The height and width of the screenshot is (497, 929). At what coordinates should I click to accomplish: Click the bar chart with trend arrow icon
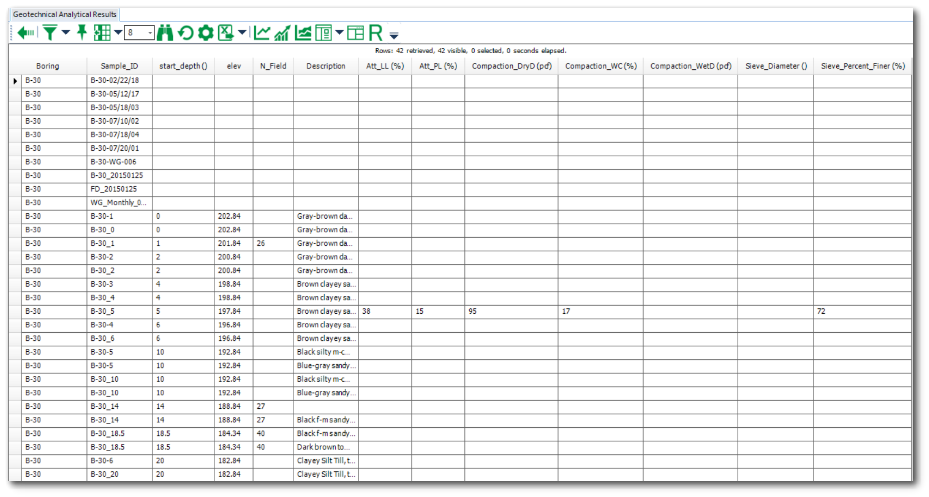click(x=283, y=33)
